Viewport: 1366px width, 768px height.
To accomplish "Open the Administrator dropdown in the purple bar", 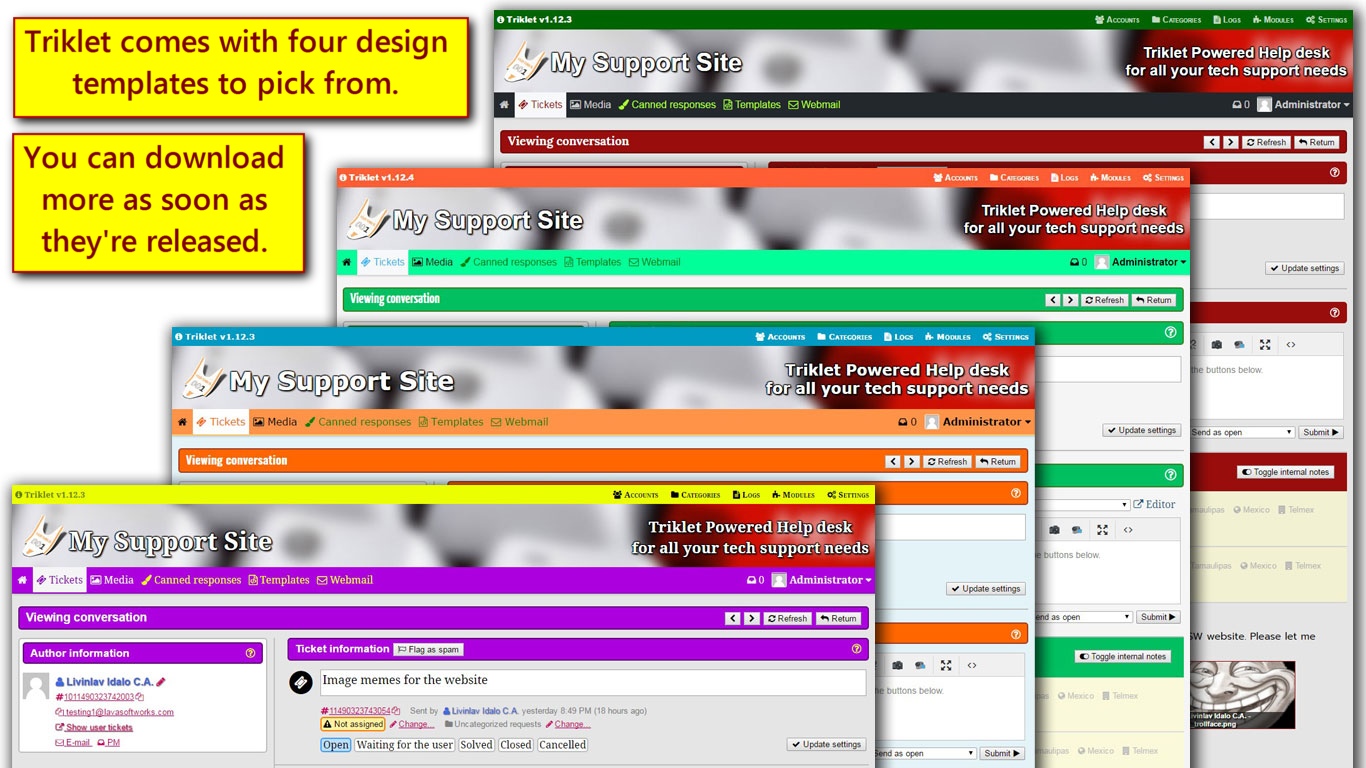I will coord(829,580).
